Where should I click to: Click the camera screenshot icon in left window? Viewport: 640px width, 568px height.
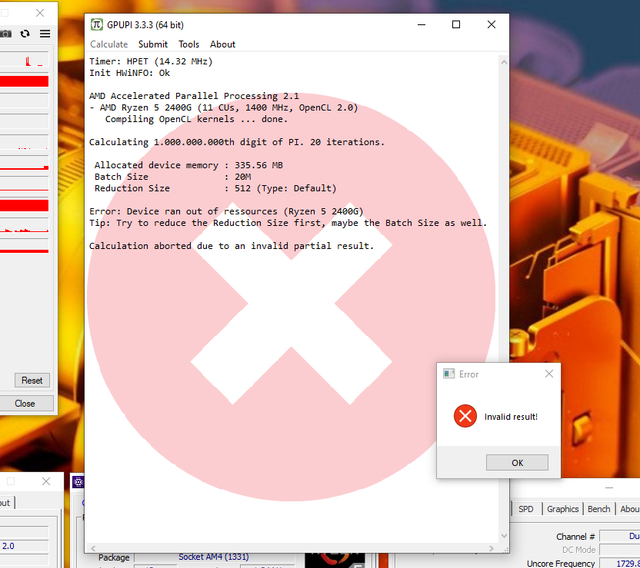click(x=5, y=34)
